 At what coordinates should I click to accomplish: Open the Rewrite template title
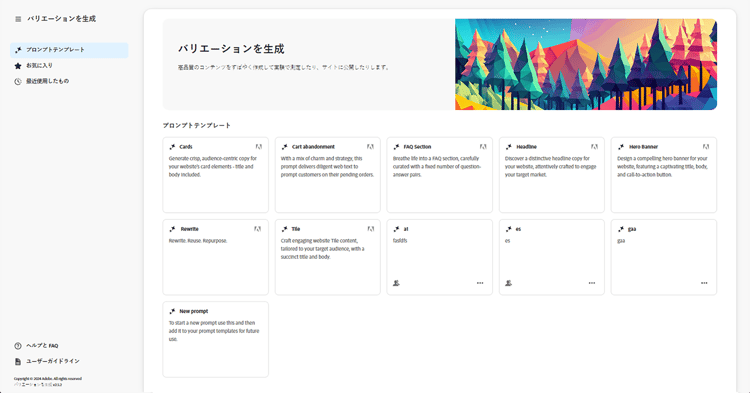189,229
